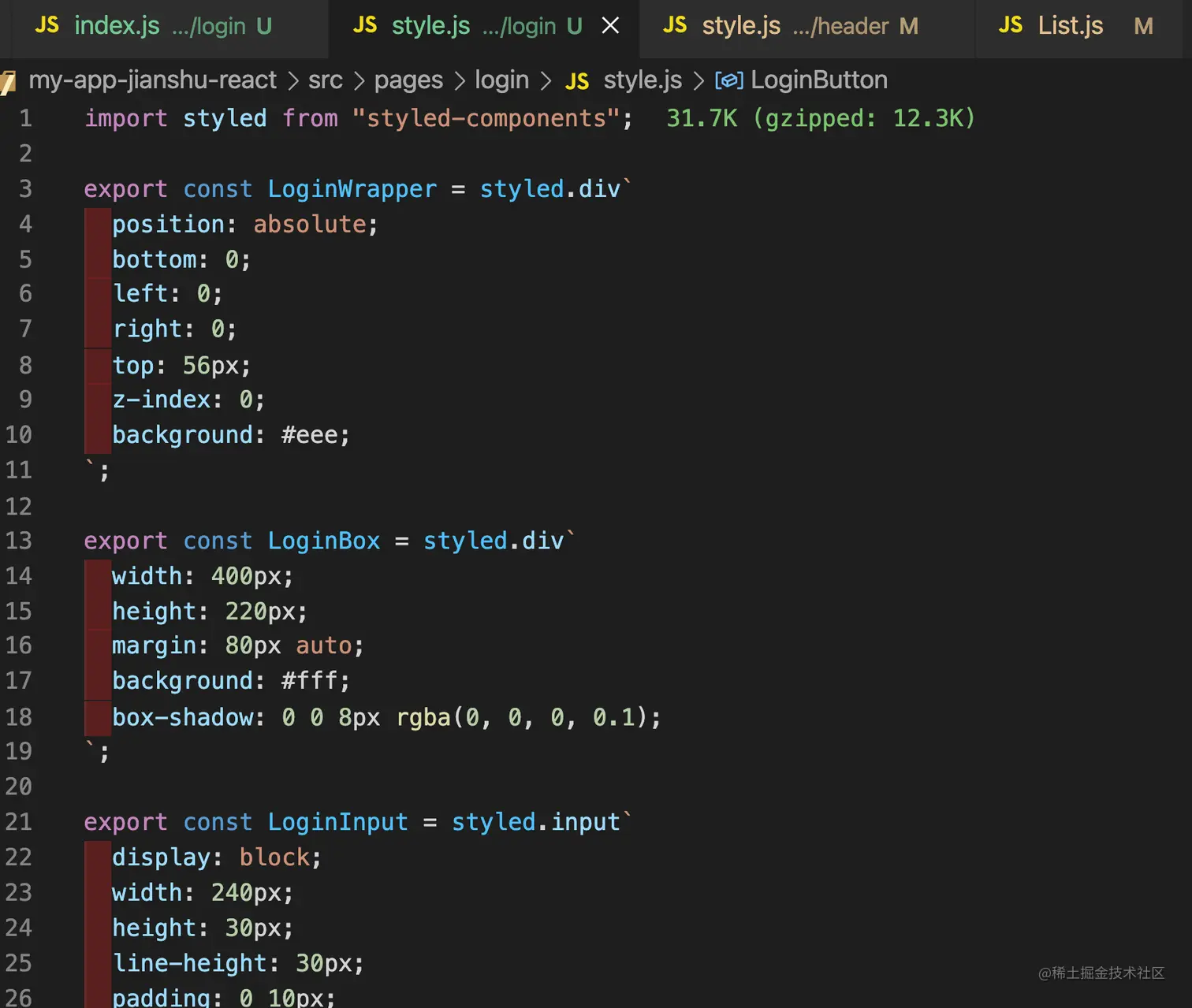Click the "z-index: 0;" declaration
1192x1008 pixels.
click(x=188, y=400)
